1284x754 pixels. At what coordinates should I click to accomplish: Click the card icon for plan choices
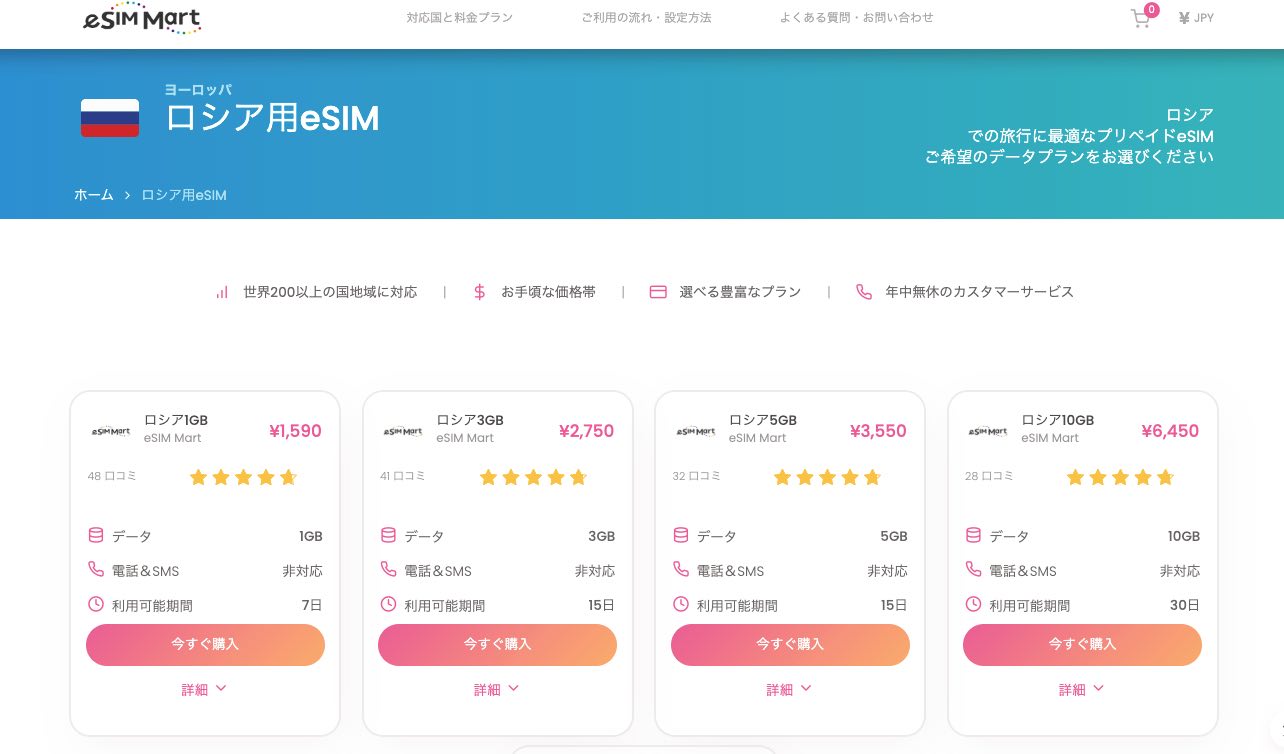point(658,292)
